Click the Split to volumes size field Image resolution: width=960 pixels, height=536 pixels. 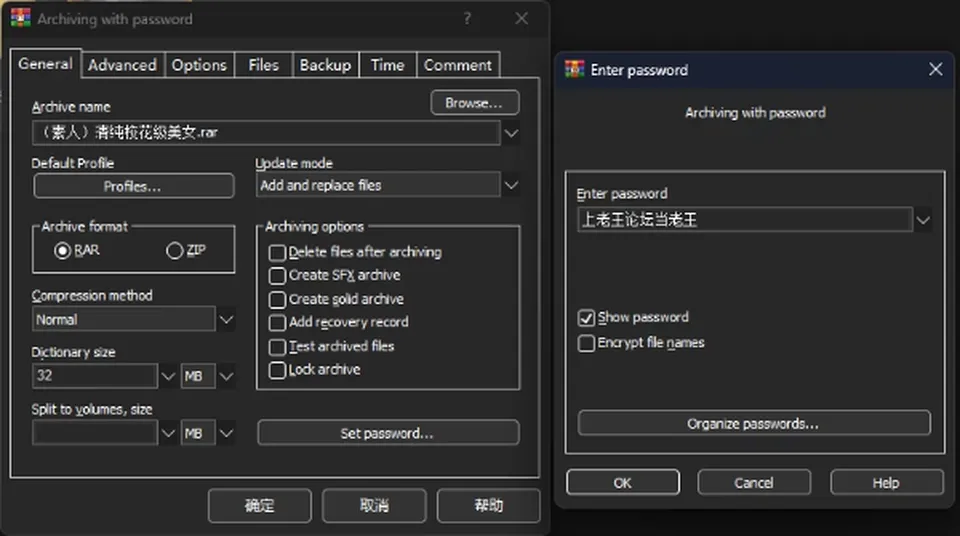95,433
